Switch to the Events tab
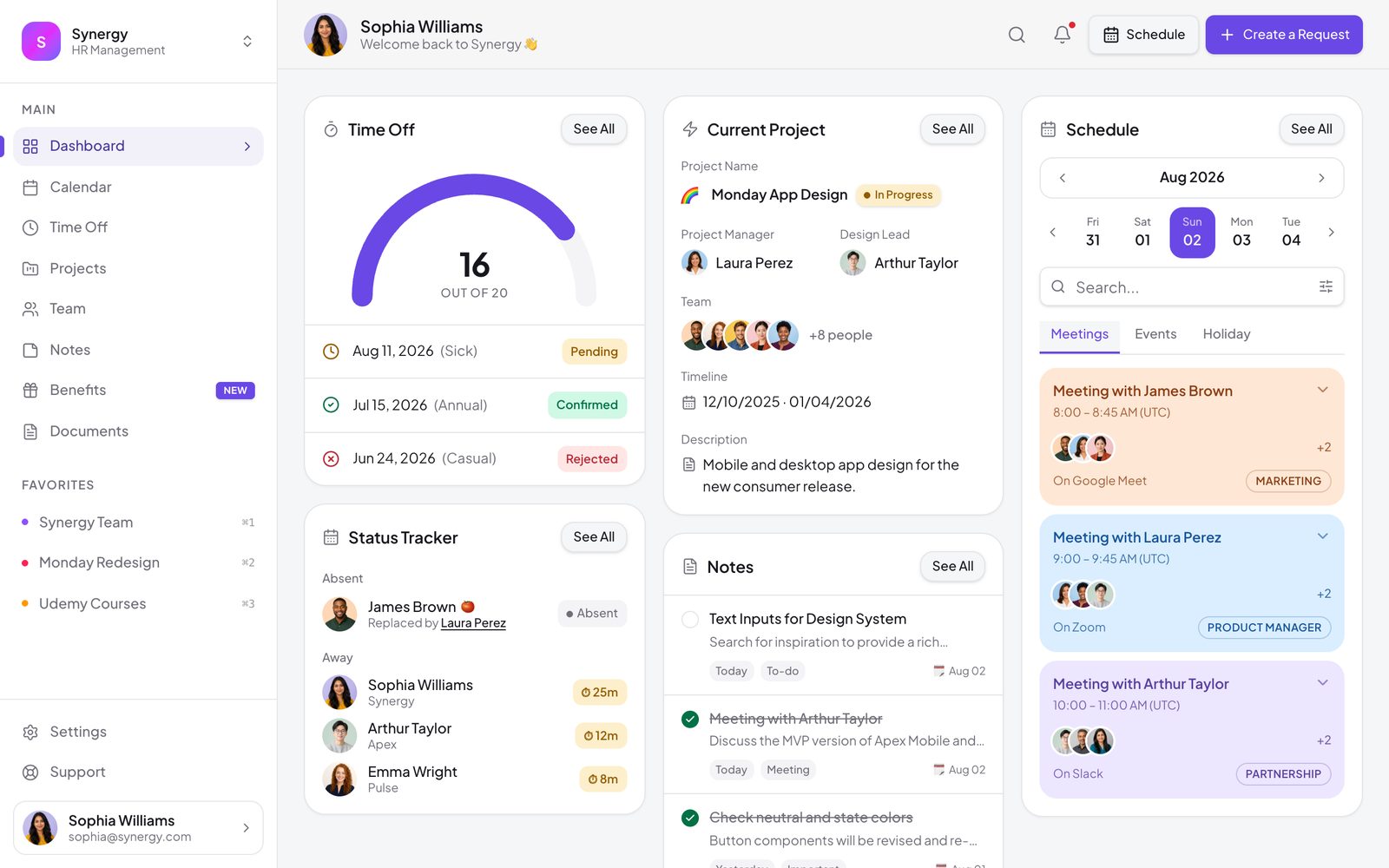 1155,334
